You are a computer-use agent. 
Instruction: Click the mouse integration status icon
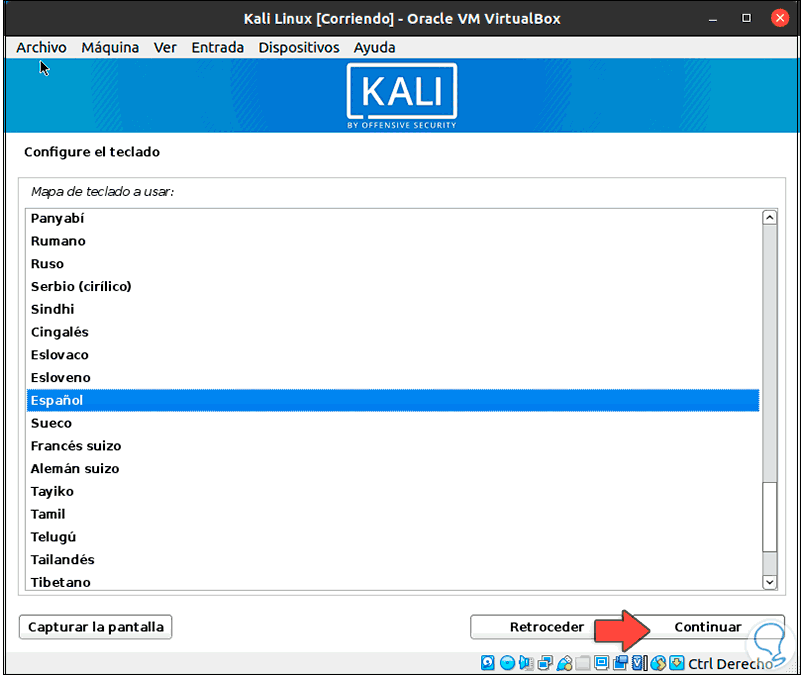tap(658, 663)
